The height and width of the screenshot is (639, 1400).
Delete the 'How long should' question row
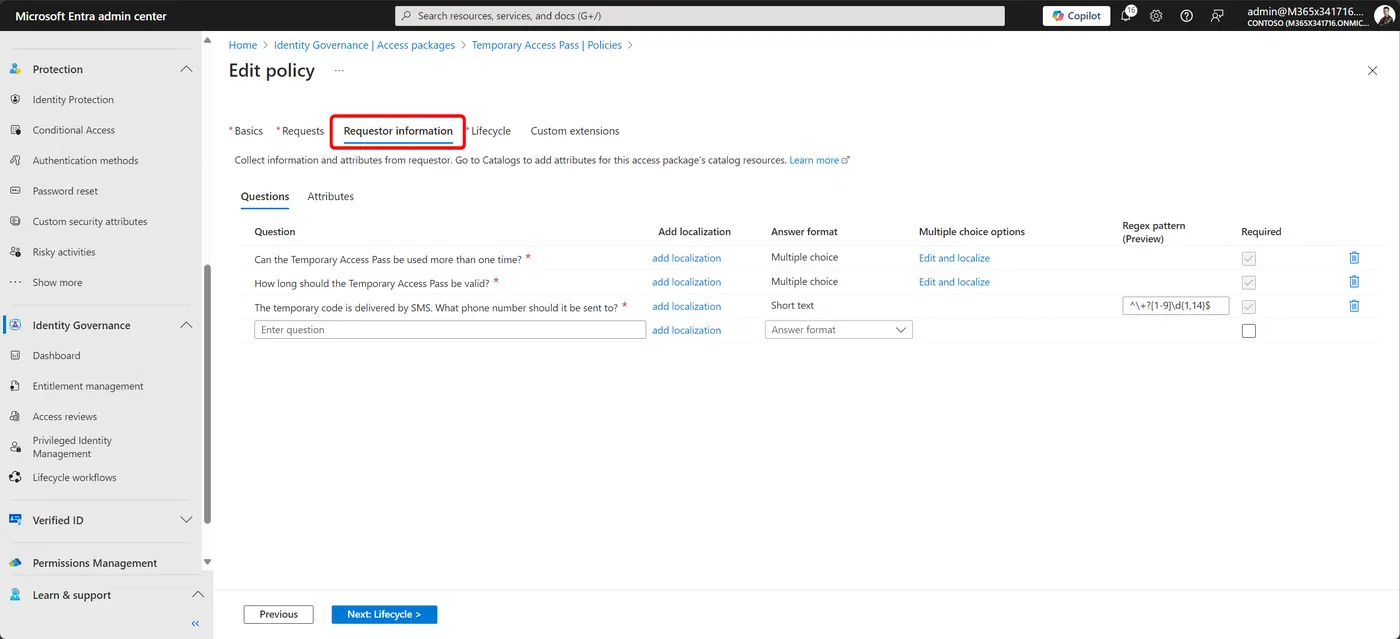coord(1354,282)
